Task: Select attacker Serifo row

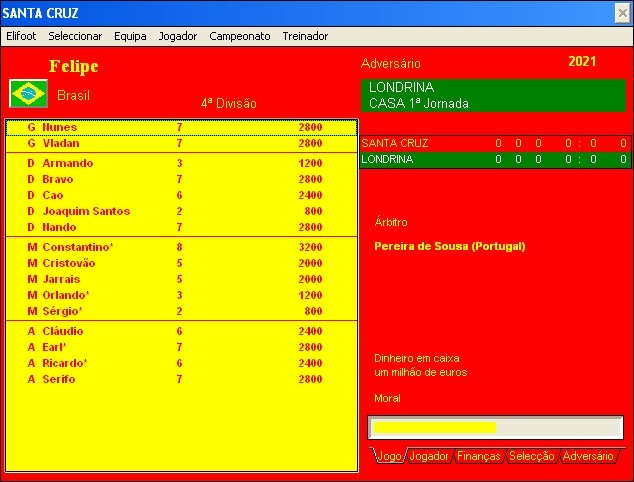Action: tap(181, 379)
